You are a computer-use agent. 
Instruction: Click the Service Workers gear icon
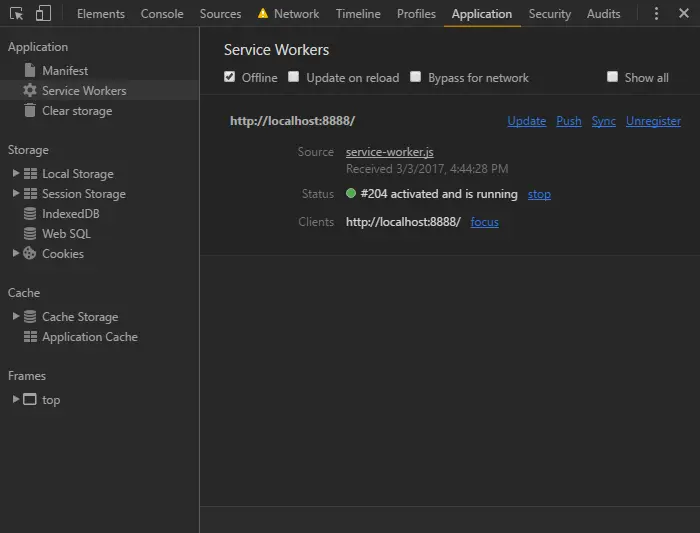(x=30, y=91)
